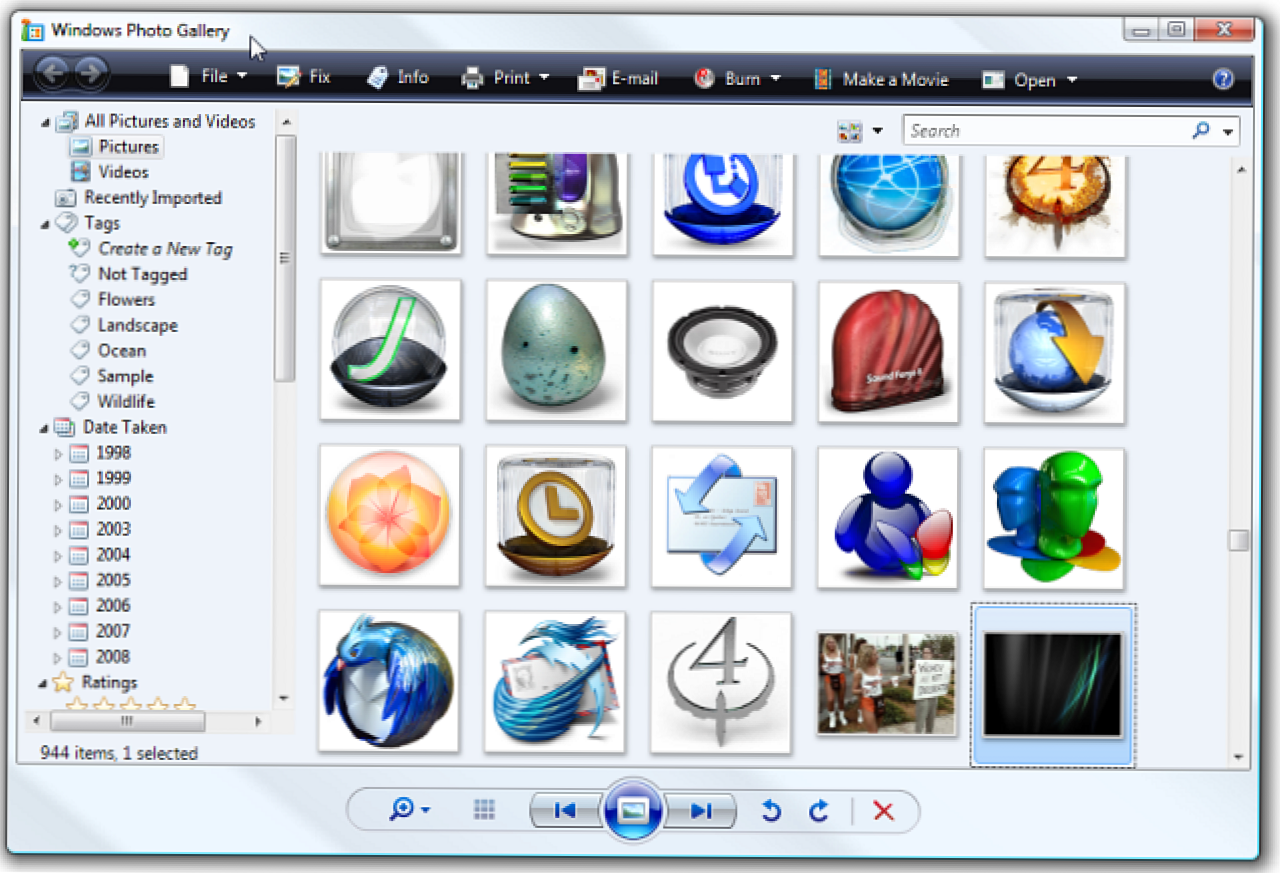1280x873 pixels.
Task: Click the Next playback button
Action: pos(700,811)
